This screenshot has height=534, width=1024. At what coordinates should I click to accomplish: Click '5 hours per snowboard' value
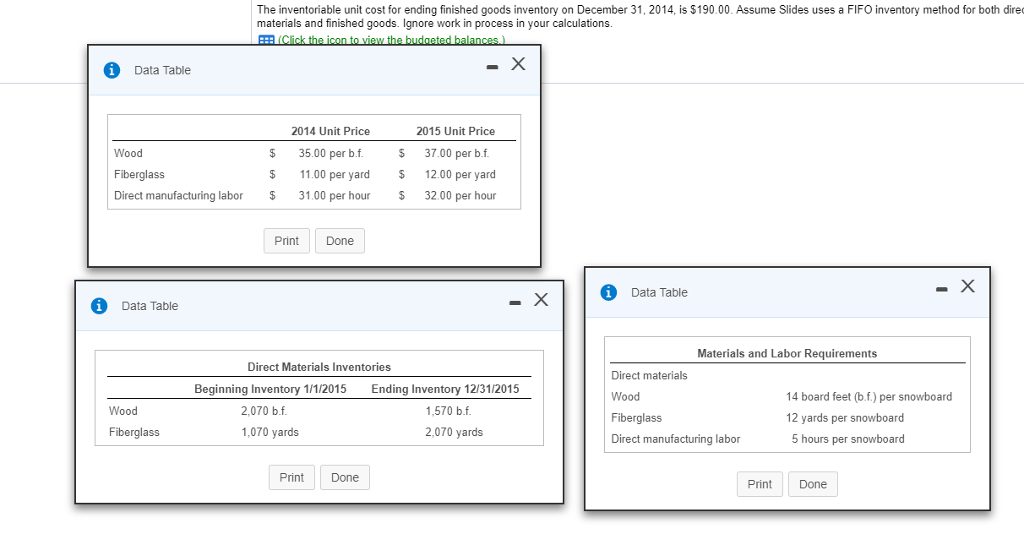[x=848, y=439]
